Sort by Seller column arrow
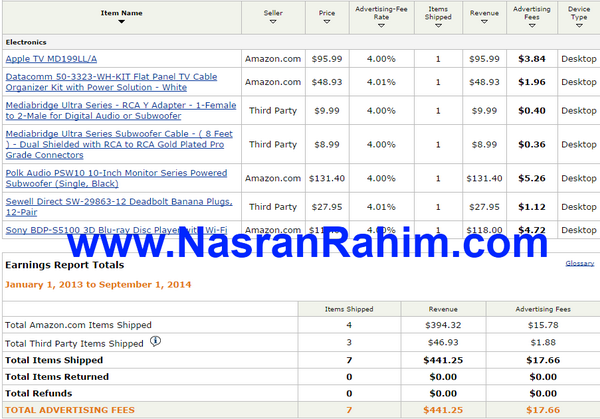This screenshot has width=600, height=419. [x=273, y=22]
